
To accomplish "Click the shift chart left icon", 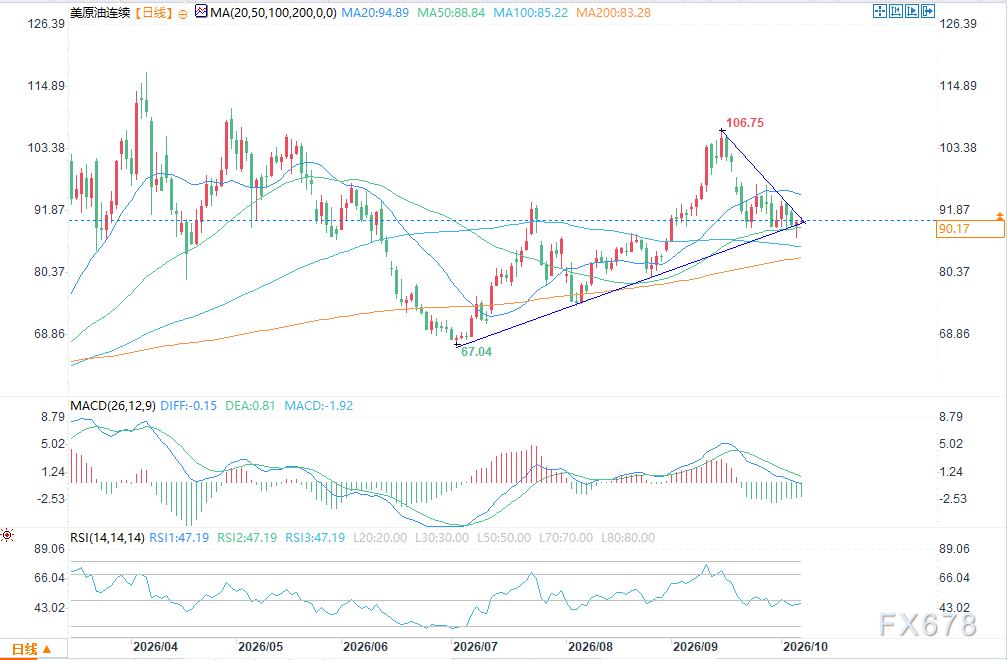I will point(896,11).
